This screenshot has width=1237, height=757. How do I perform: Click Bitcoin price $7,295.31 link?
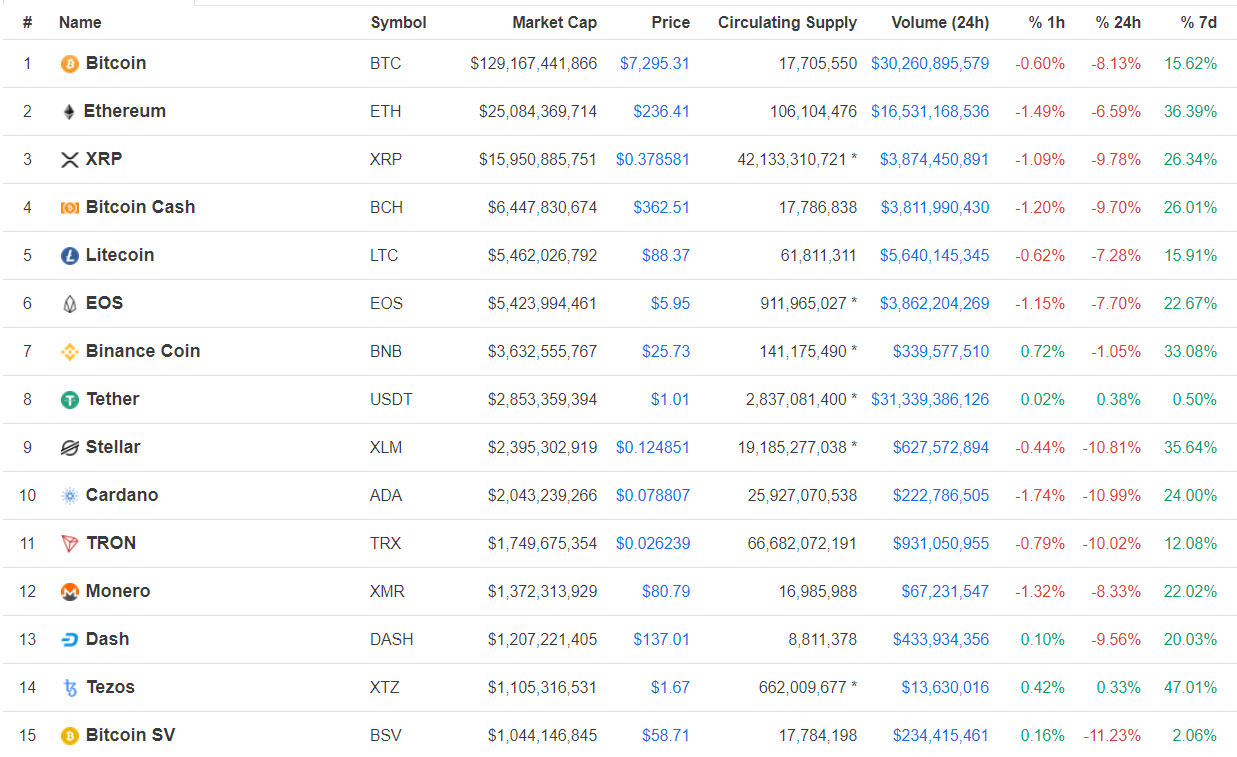654,63
